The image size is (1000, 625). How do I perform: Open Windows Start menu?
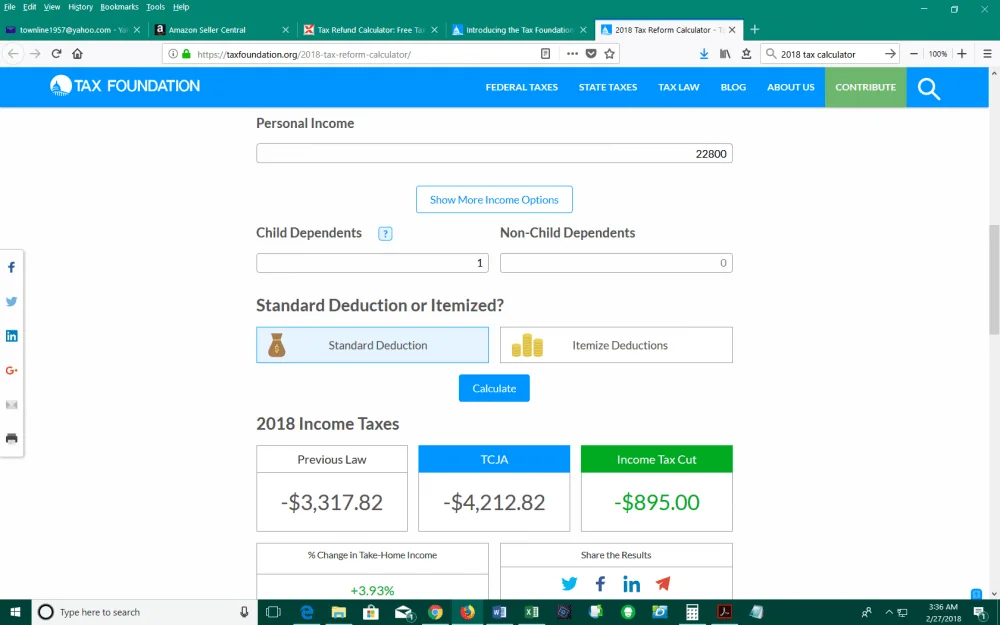(15, 612)
